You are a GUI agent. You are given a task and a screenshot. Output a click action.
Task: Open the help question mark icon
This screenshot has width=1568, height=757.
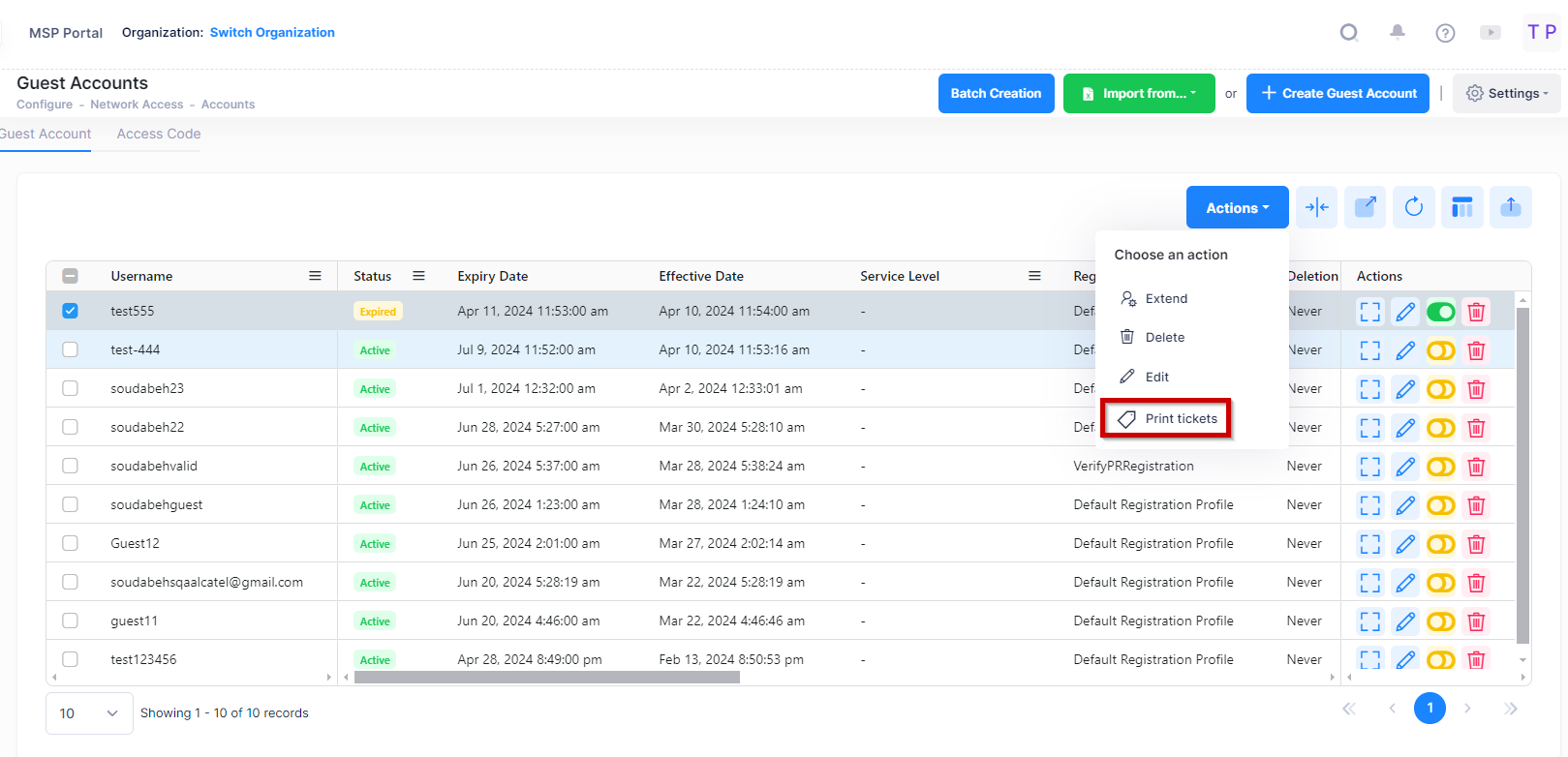pos(1445,33)
